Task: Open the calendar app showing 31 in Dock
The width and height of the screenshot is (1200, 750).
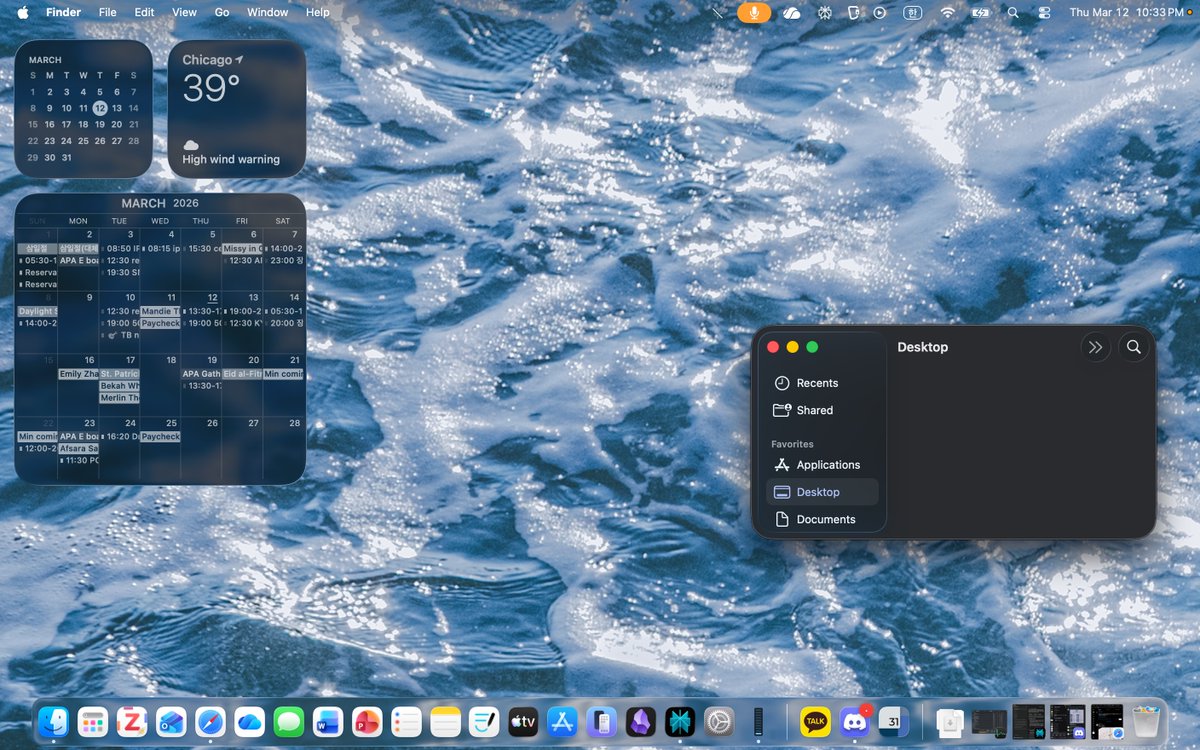Action: click(894, 720)
